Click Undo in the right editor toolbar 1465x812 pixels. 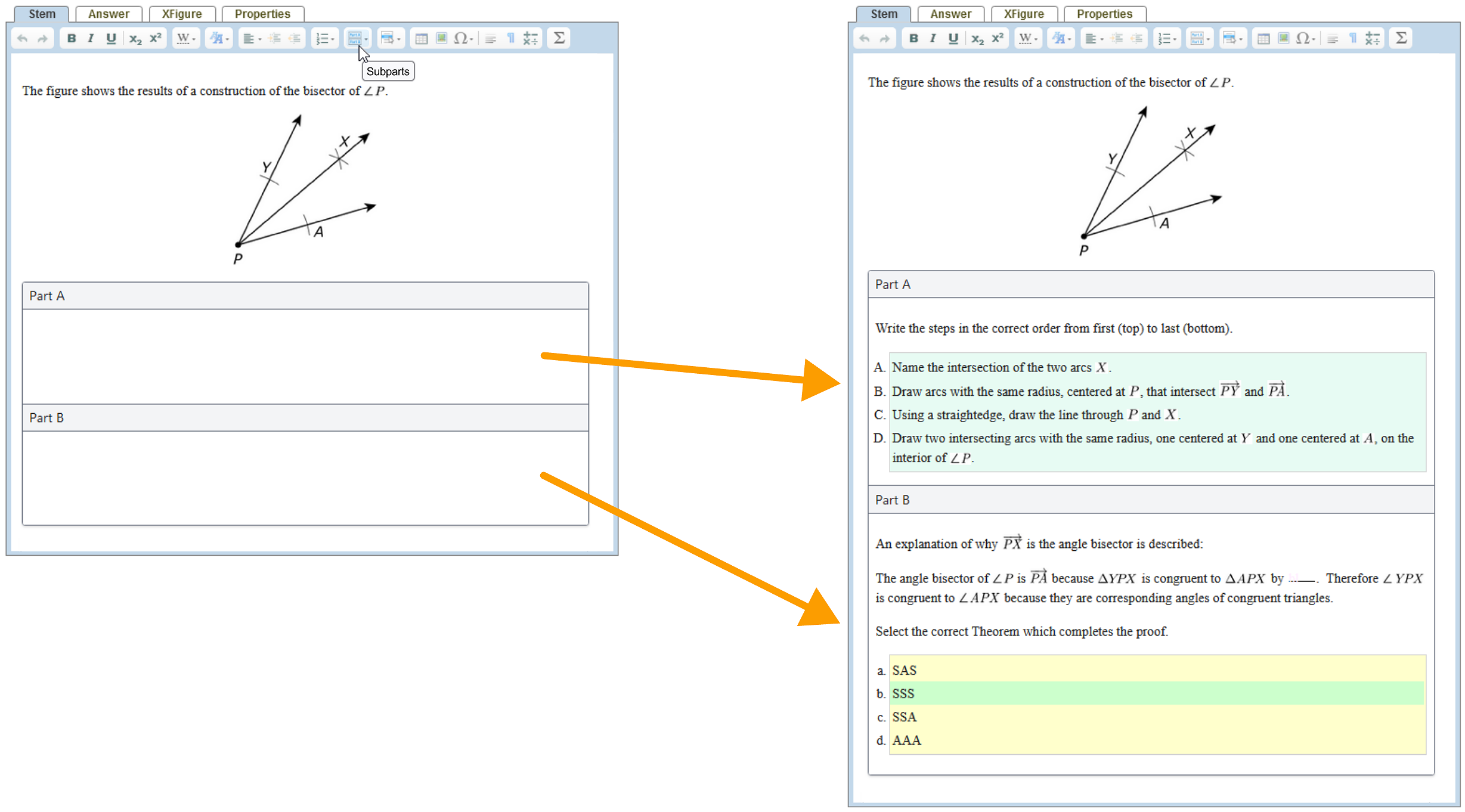point(865,39)
